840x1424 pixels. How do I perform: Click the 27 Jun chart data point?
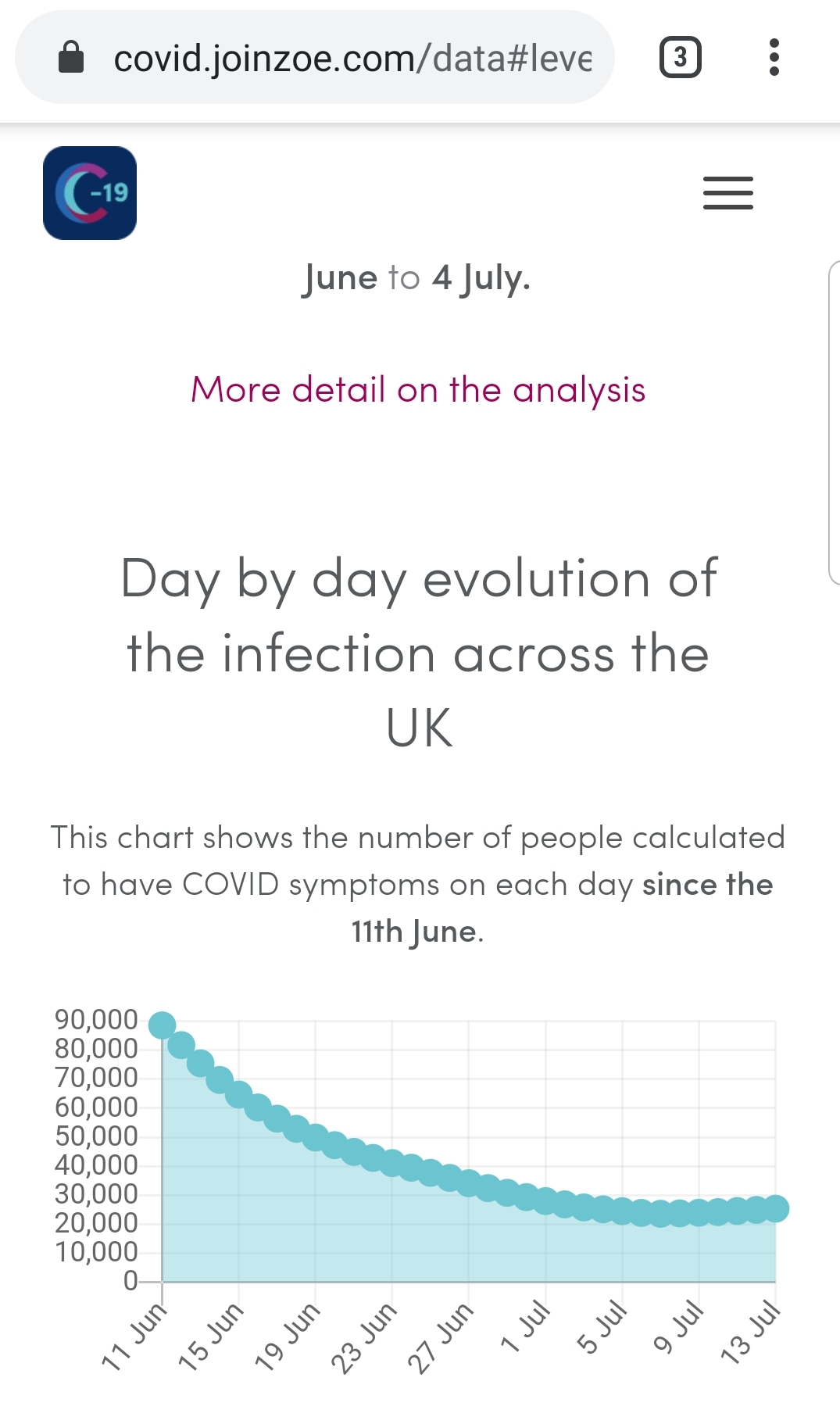[x=469, y=1183]
